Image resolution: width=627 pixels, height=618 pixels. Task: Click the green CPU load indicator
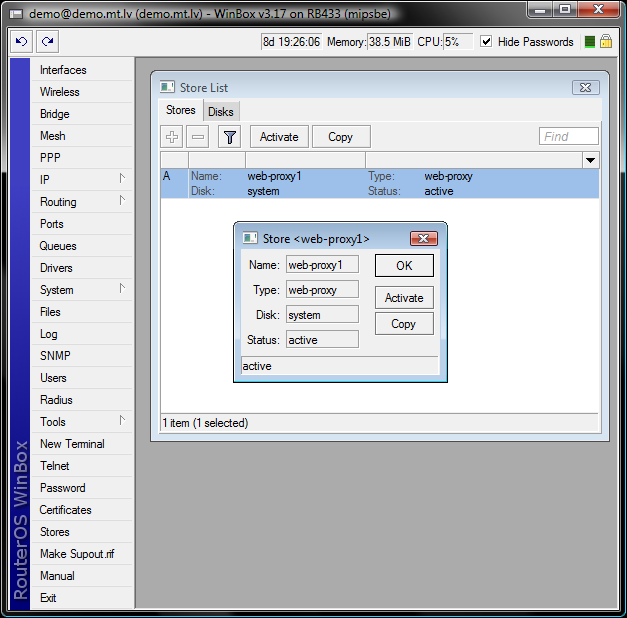pyautogui.click(x=589, y=42)
